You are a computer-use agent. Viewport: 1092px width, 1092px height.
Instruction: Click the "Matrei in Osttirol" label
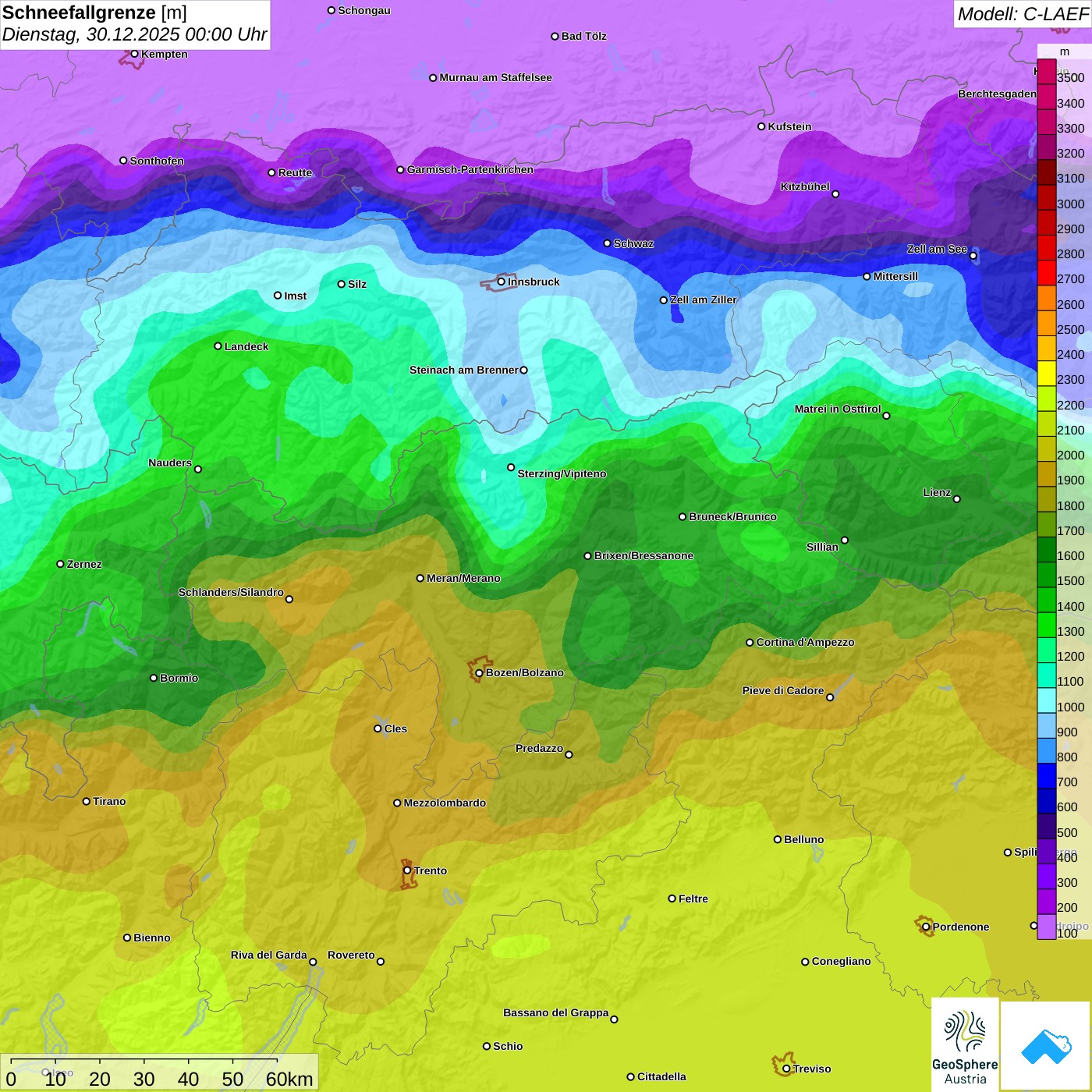click(838, 409)
